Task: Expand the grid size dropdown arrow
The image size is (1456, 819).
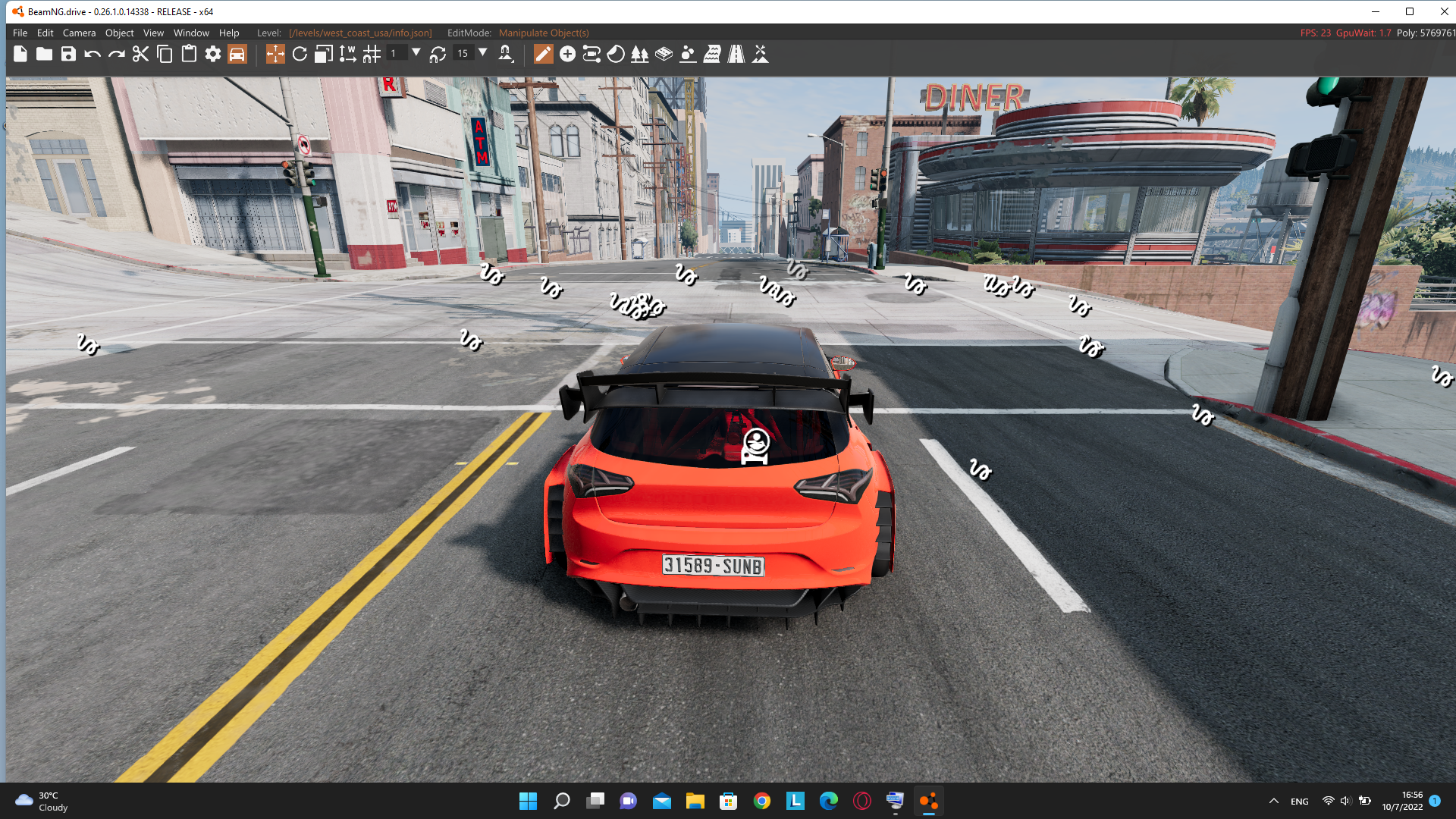Action: (x=416, y=52)
